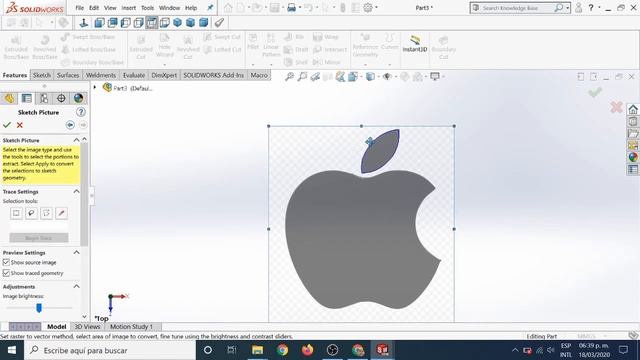Open search type dropdown arrow

coord(567,8)
